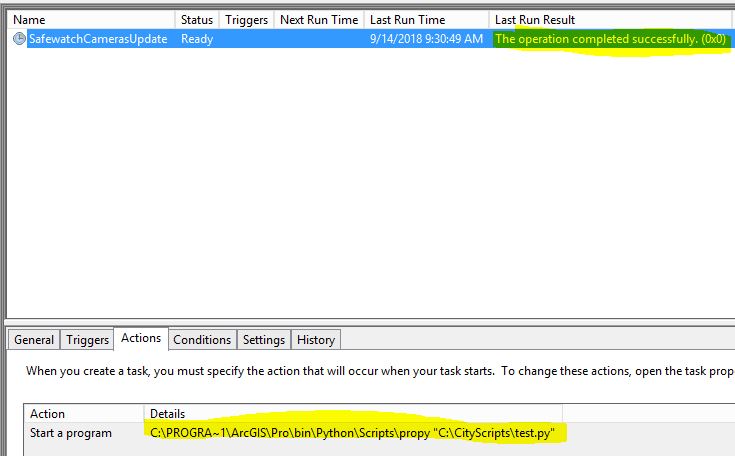Click the 9/14/2018 9:30:49 AM last run time
The image size is (735, 456).
pyautogui.click(x=426, y=39)
